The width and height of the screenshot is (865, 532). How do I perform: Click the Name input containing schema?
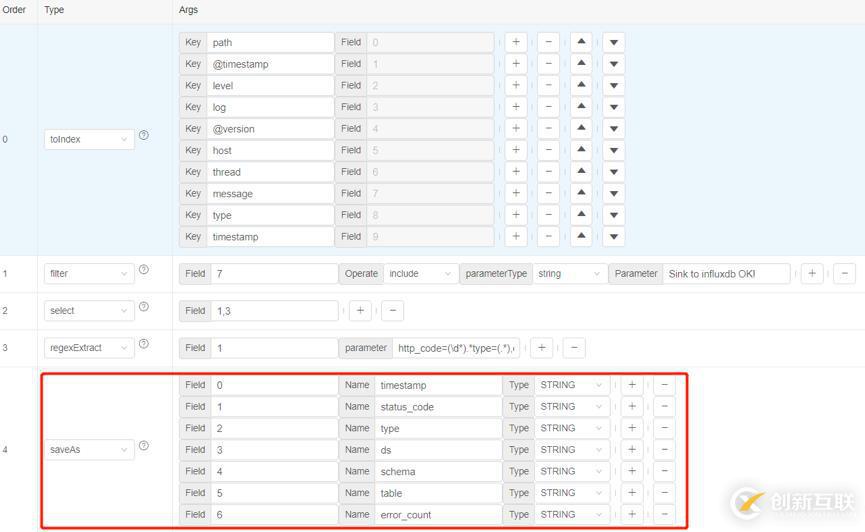(438, 471)
